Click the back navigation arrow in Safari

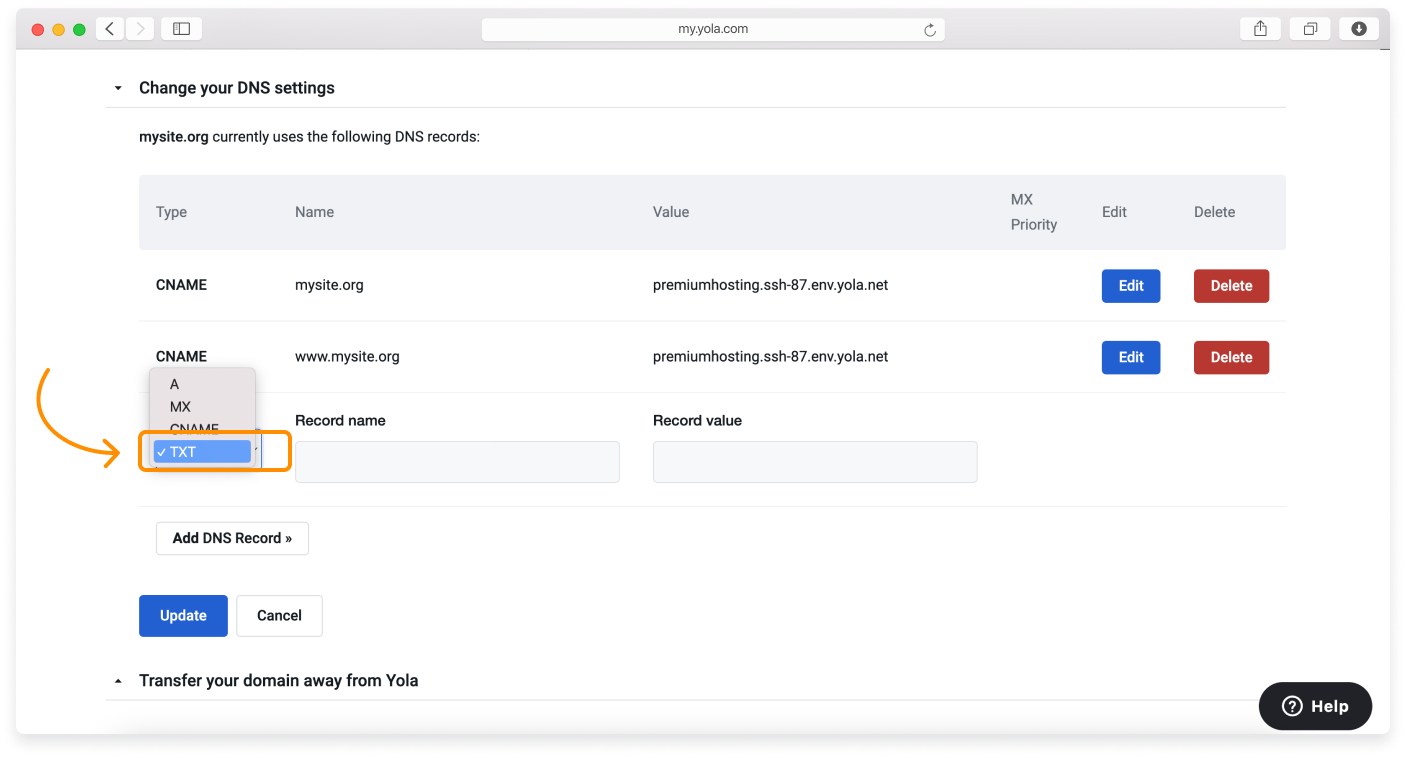click(x=109, y=28)
